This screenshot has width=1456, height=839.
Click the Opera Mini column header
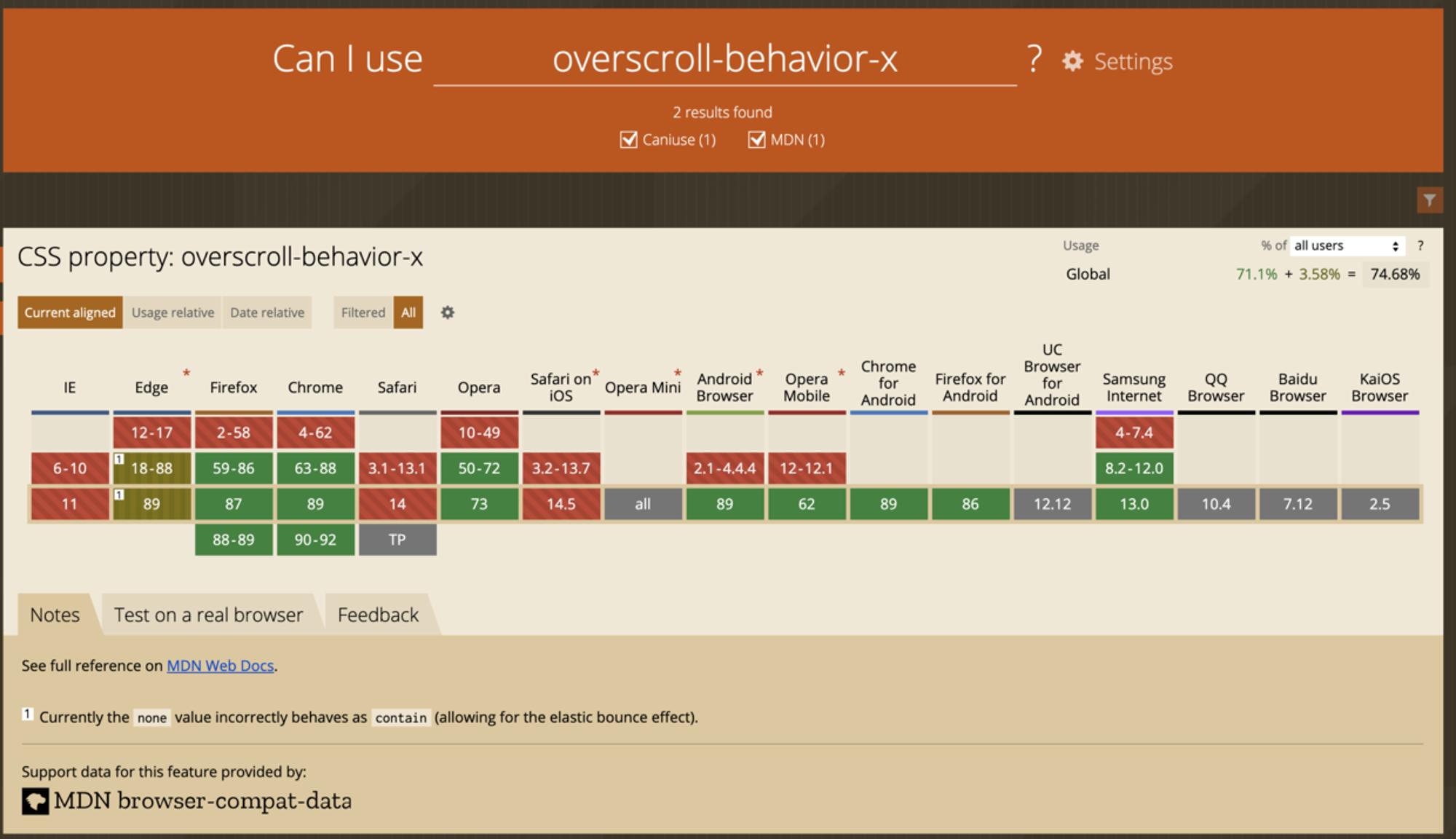point(643,387)
